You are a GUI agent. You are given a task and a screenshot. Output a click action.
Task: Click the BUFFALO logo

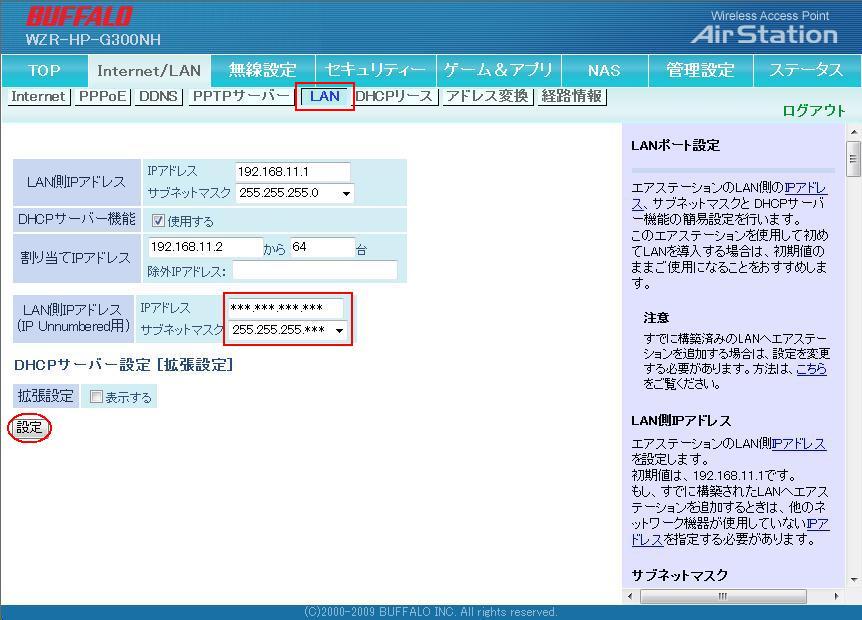click(x=79, y=17)
